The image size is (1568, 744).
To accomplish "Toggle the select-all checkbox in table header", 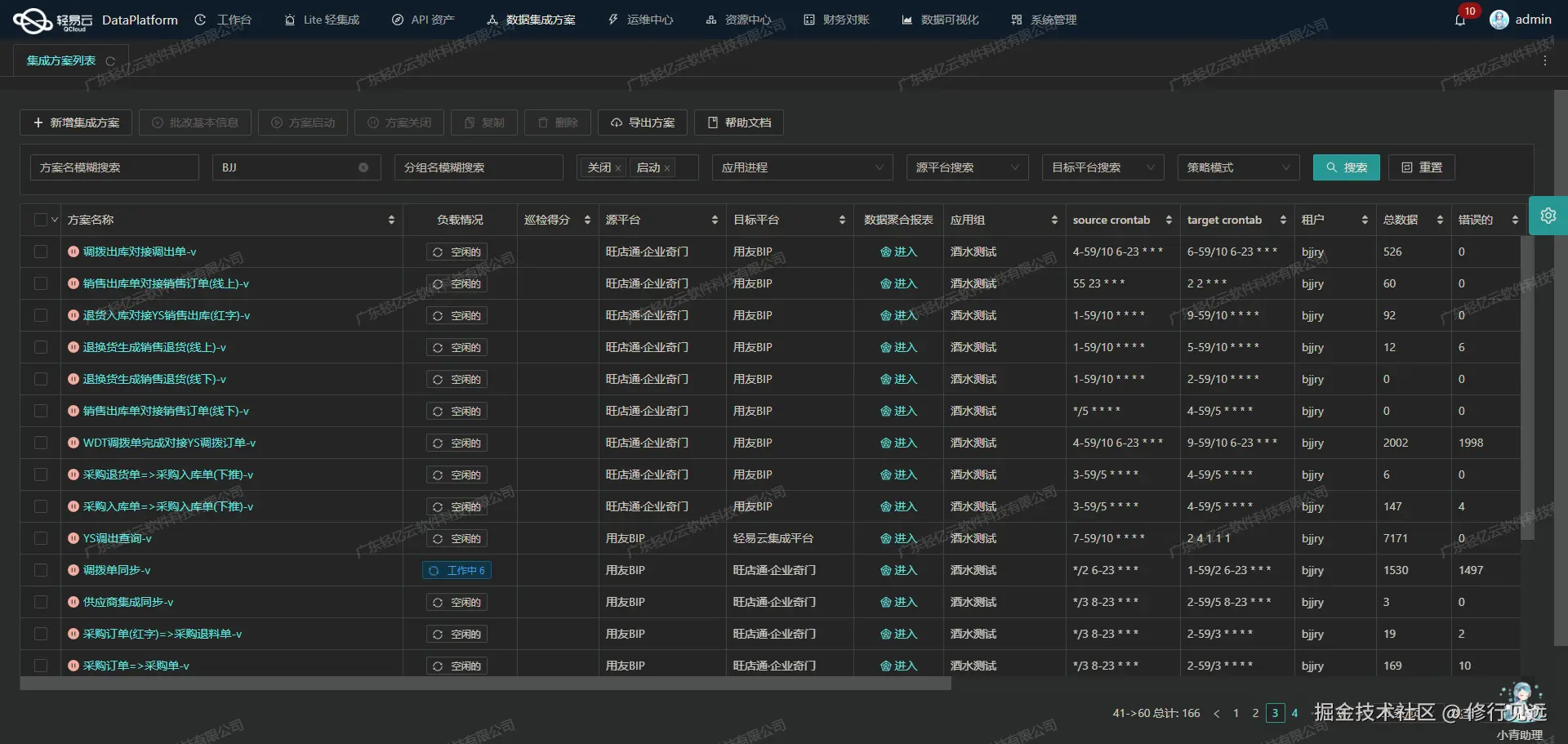I will click(x=41, y=219).
